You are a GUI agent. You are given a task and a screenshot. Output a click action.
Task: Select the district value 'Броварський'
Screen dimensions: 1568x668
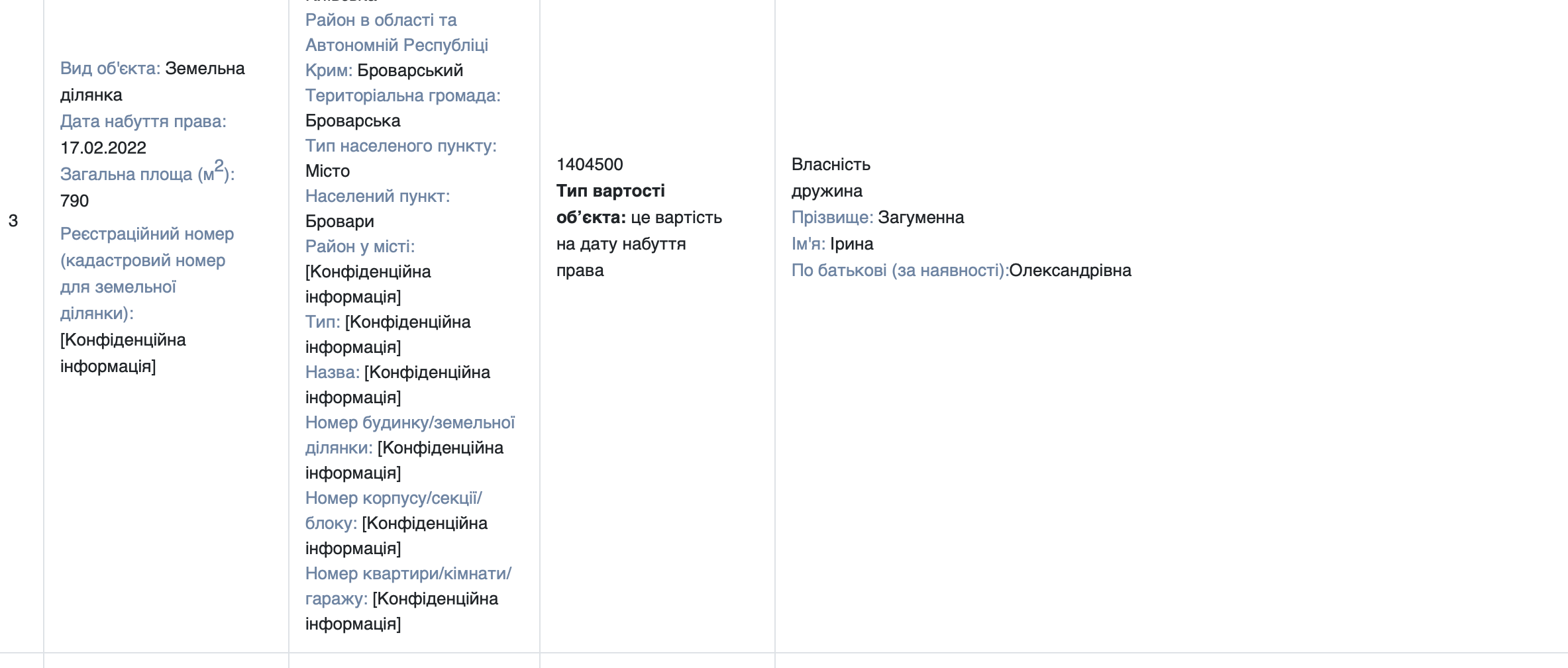pos(410,70)
